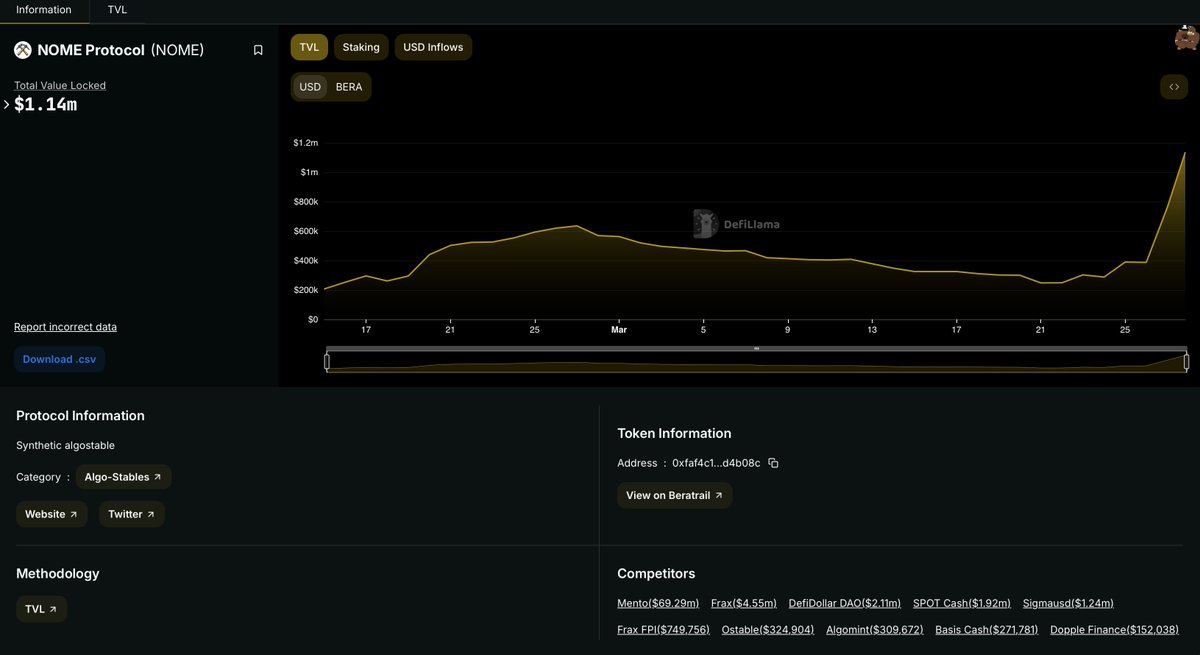1200x655 pixels.
Task: Click the Mar label on chart axis
Action: (x=619, y=330)
